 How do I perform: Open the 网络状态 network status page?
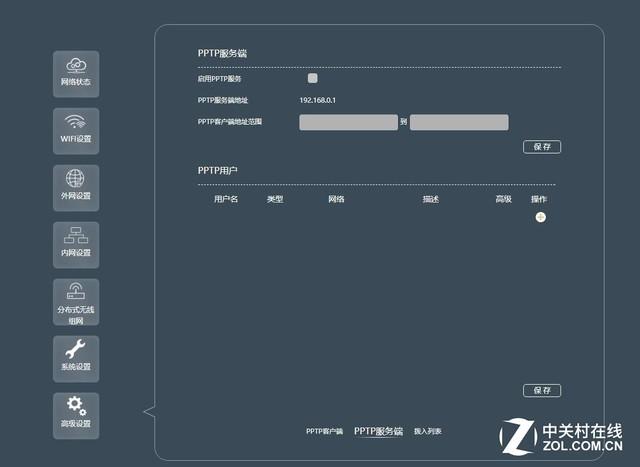point(76,74)
